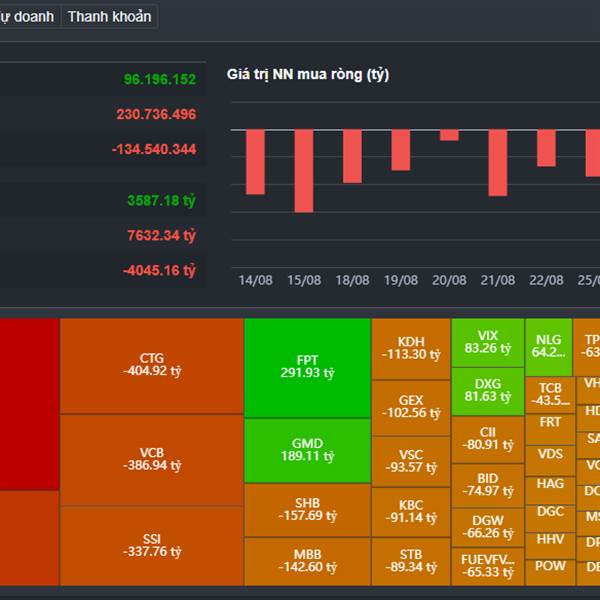The width and height of the screenshot is (600, 600).
Task: Click the small red bar for 20/08
Action: pos(449,135)
